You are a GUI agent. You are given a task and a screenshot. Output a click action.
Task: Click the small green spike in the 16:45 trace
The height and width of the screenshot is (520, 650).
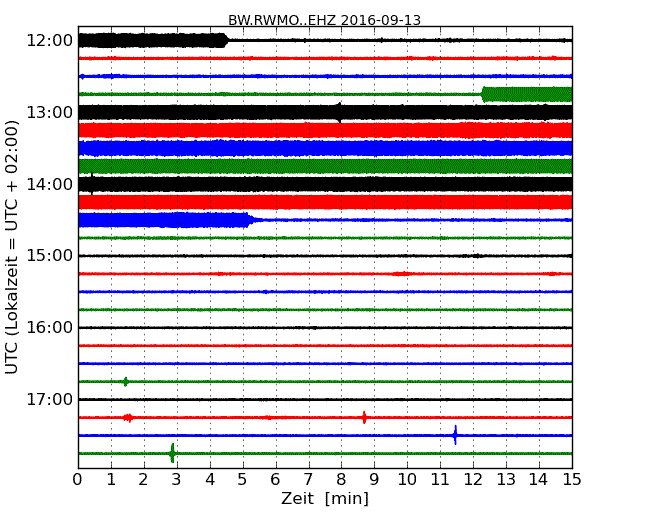point(126,381)
